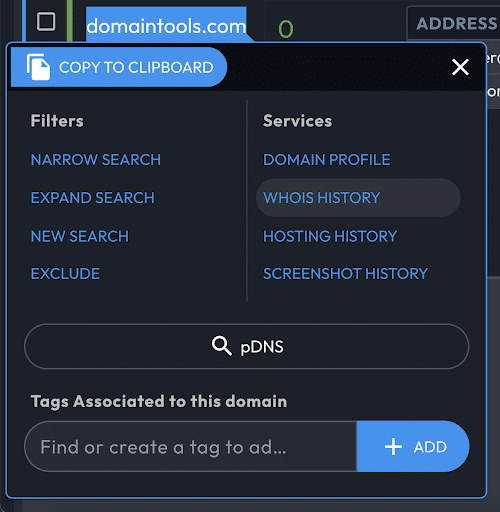The height and width of the screenshot is (512, 500).
Task: Open Screenshot History service
Action: (x=345, y=274)
